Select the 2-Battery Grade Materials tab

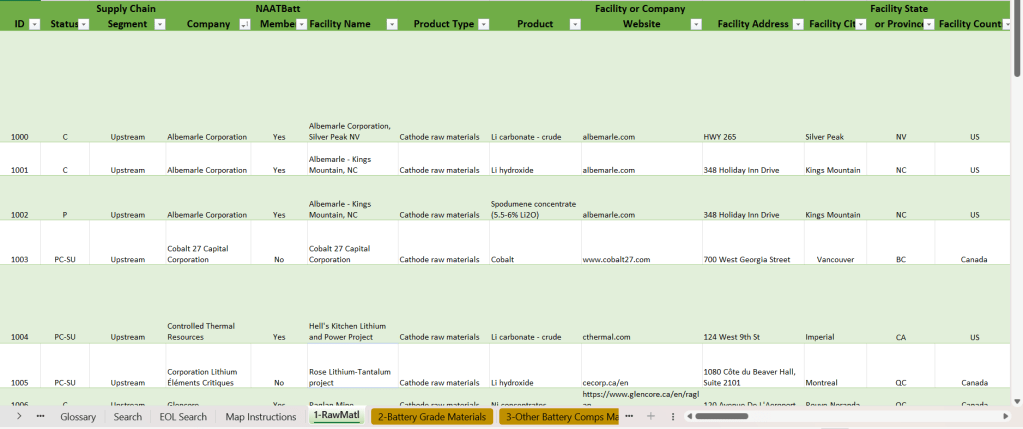tap(432, 416)
